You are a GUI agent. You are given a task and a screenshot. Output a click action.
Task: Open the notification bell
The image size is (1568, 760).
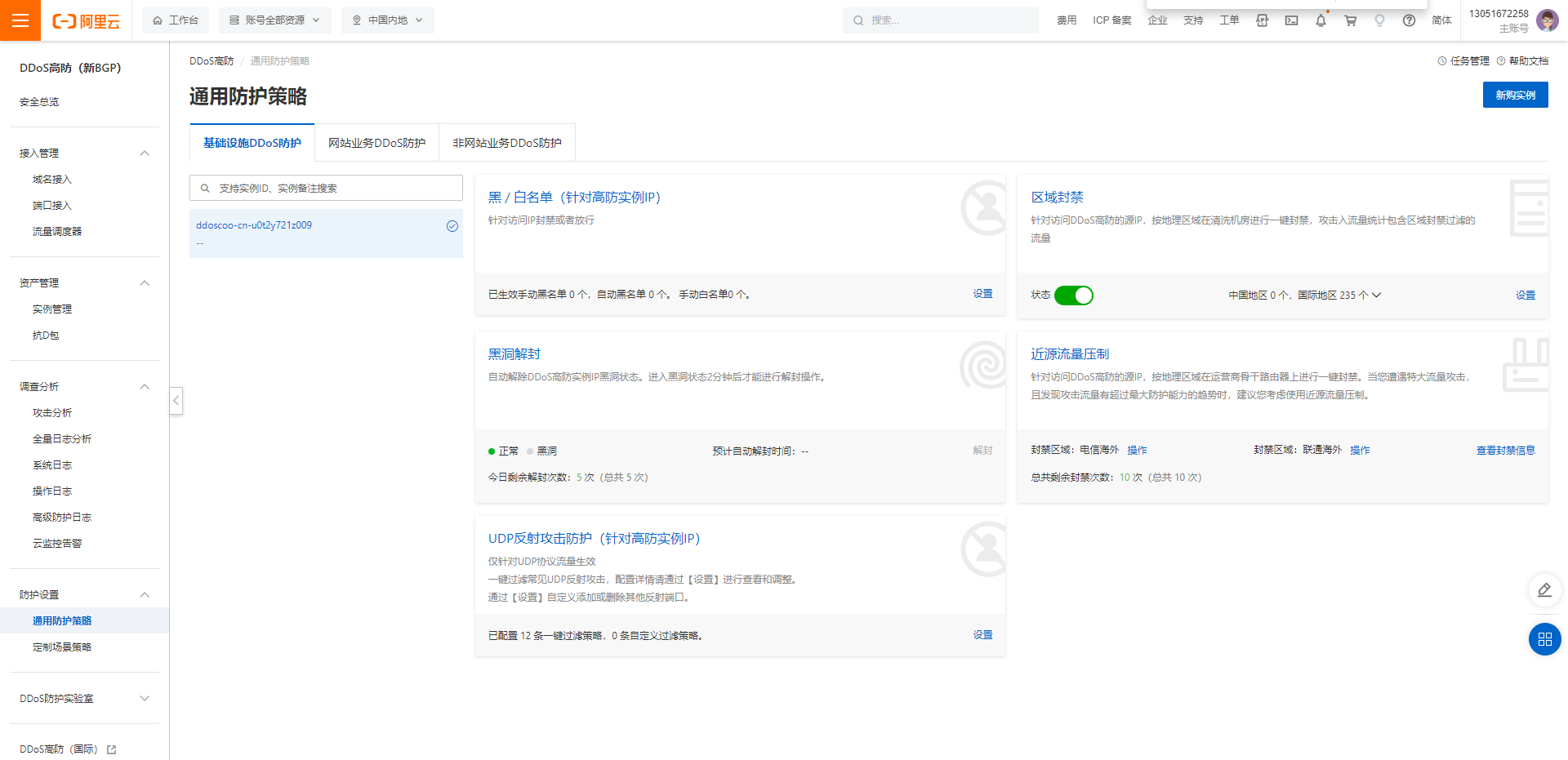(1321, 20)
